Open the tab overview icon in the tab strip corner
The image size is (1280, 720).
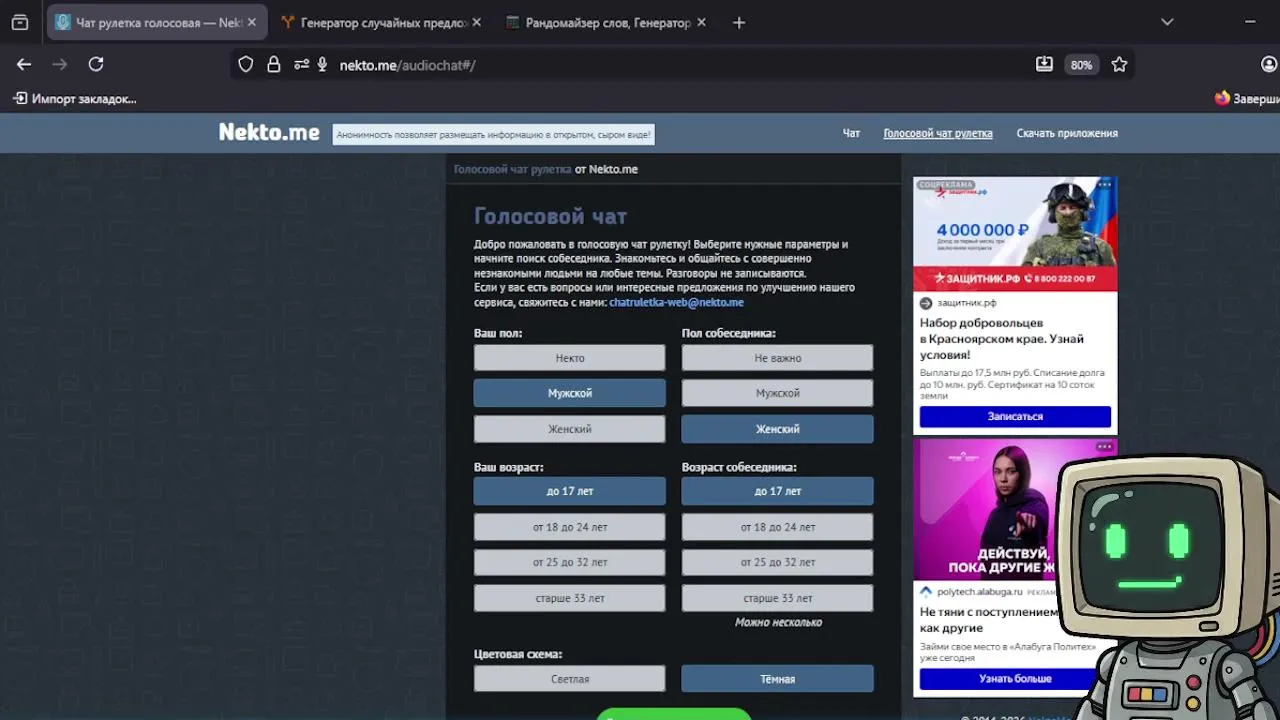point(20,22)
